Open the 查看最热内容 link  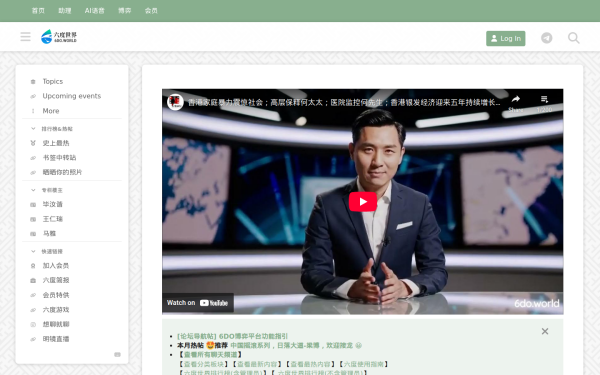coord(310,364)
